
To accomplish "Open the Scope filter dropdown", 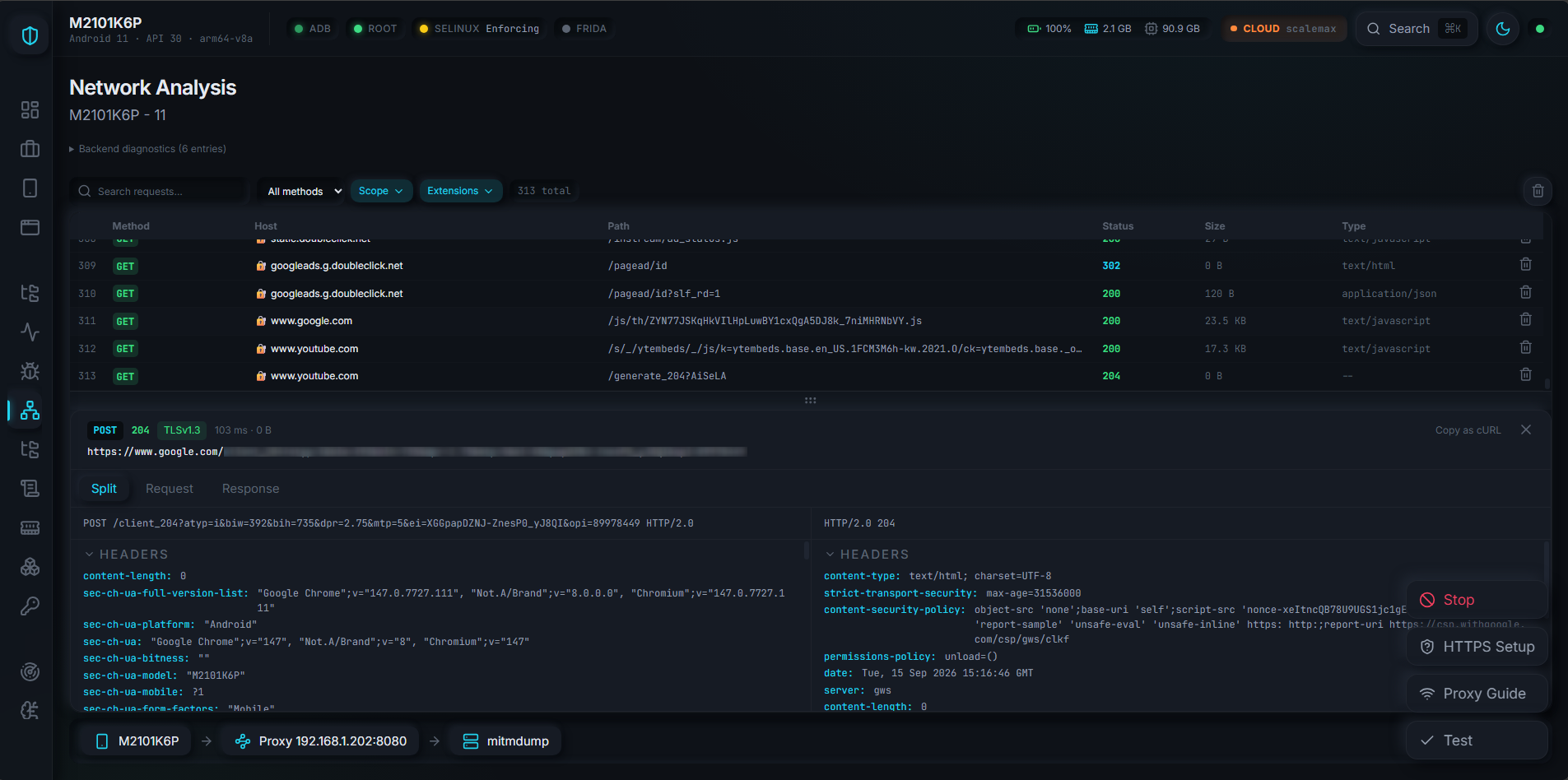I will [381, 191].
